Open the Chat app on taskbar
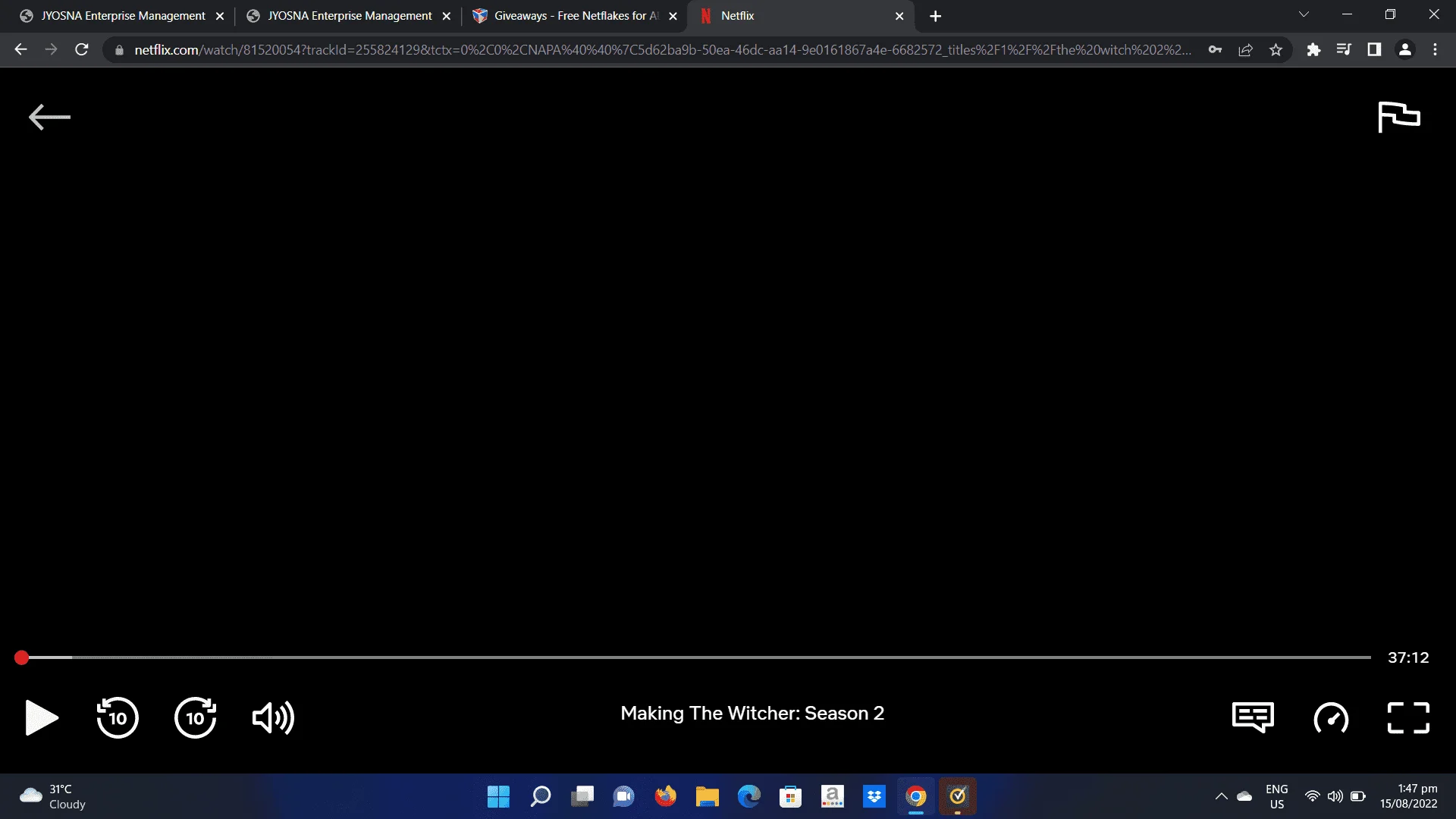 [623, 796]
